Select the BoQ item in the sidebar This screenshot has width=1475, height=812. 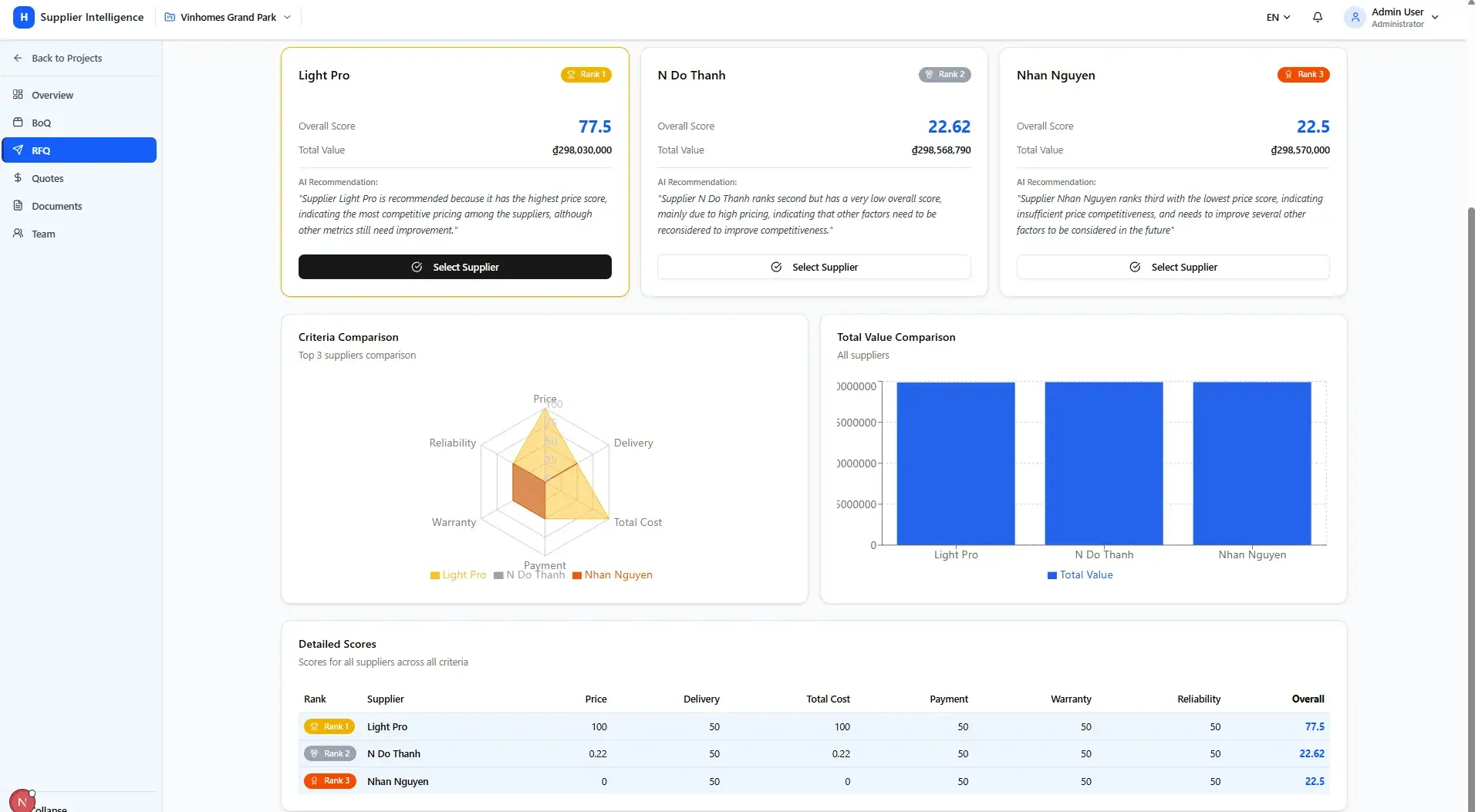[42, 123]
